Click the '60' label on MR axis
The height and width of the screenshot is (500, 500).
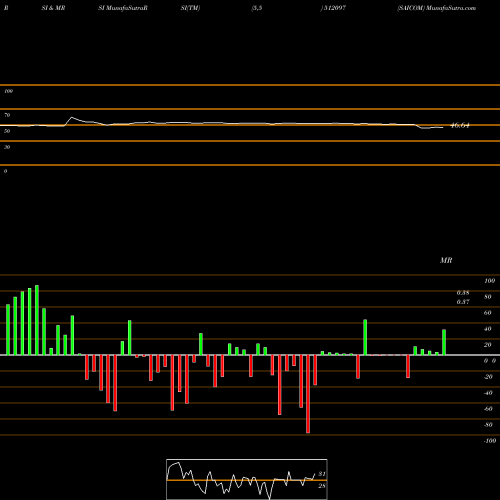click(x=488, y=313)
